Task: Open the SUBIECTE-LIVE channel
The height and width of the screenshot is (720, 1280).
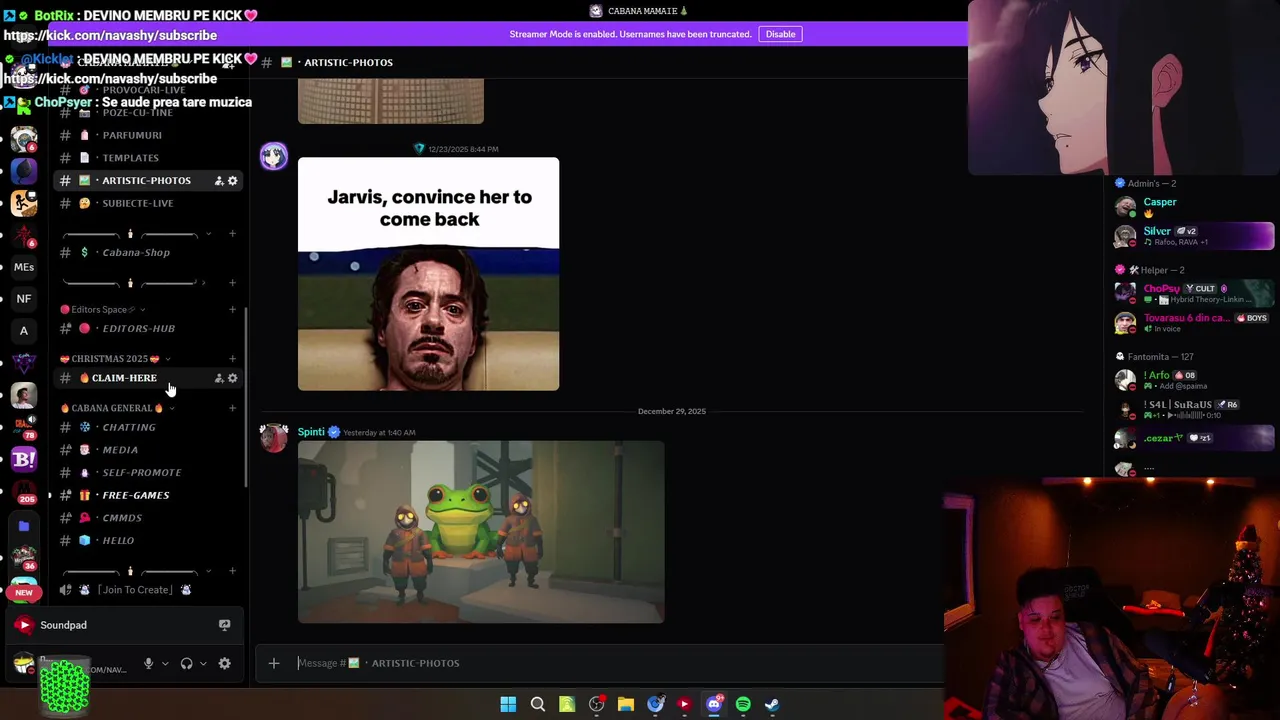Action: pyautogui.click(x=147, y=203)
